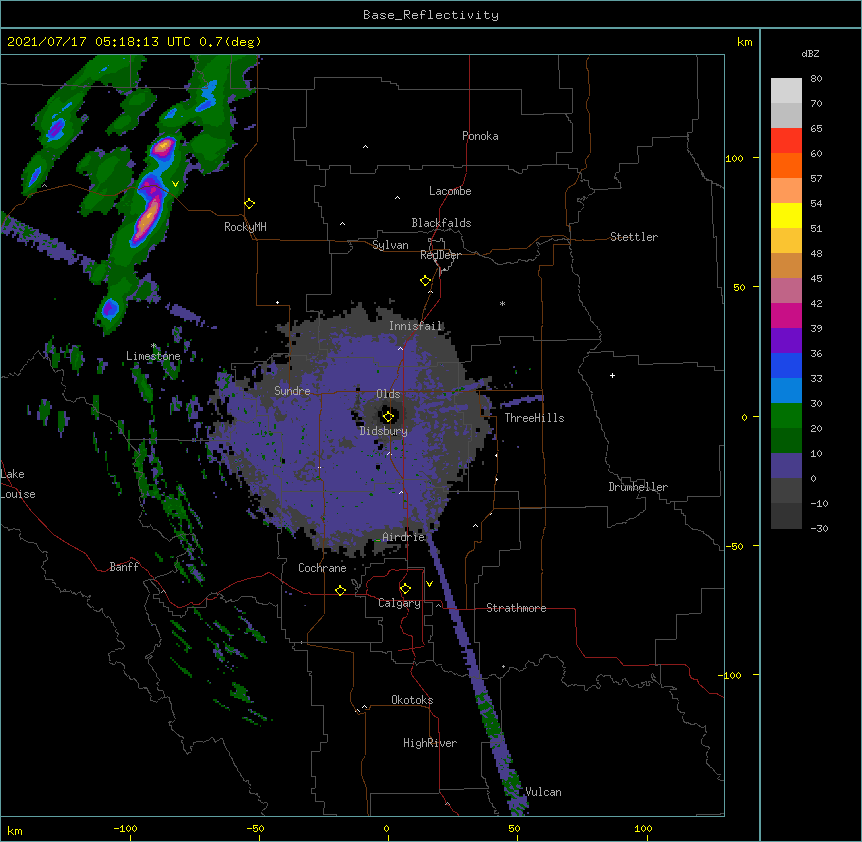Select the yellow 51-54 dBZ legend swatch

(786, 216)
